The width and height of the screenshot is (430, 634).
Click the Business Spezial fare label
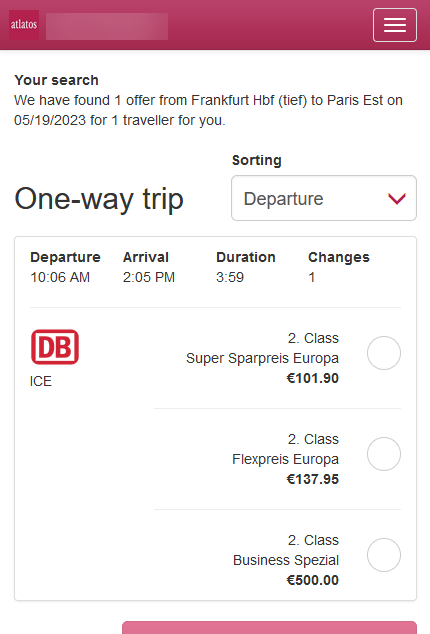tap(286, 560)
